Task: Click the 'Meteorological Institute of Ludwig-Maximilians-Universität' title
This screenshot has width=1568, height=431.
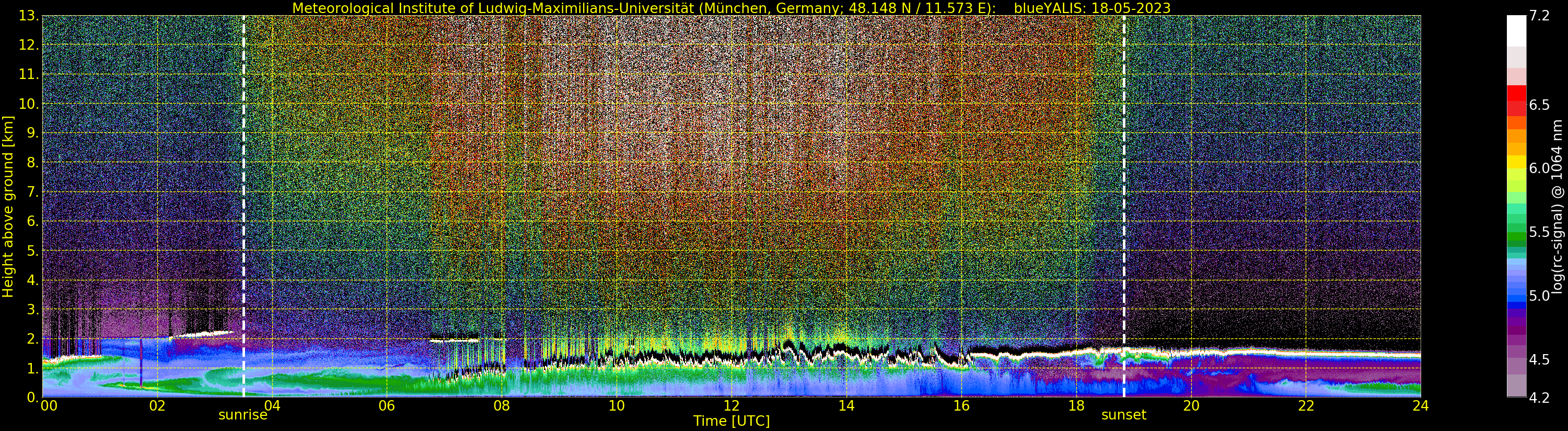Action: [x=494, y=8]
